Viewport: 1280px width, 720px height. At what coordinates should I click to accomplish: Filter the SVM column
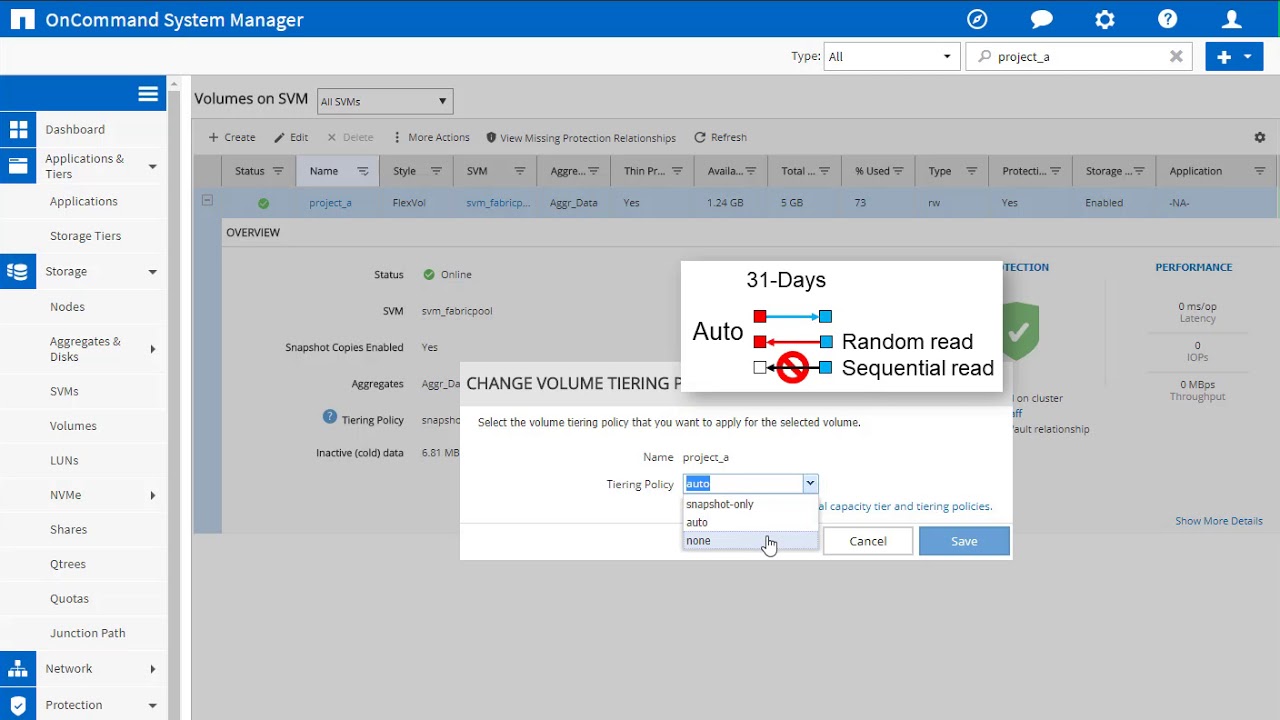(520, 171)
